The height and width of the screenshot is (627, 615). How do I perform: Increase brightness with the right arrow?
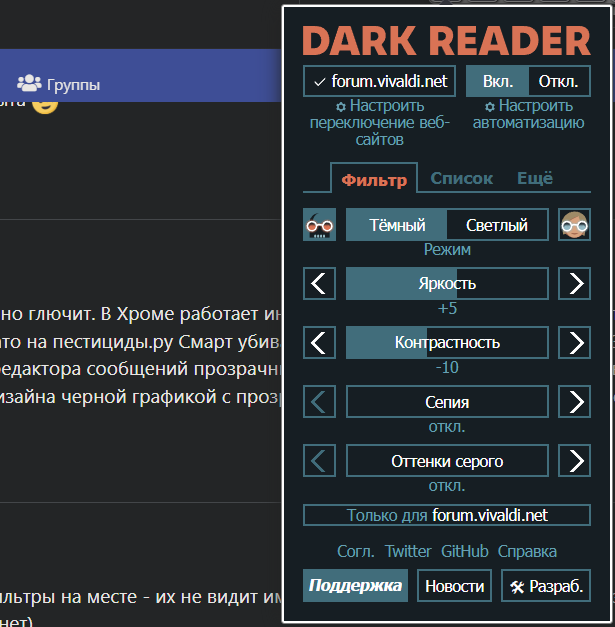click(574, 284)
